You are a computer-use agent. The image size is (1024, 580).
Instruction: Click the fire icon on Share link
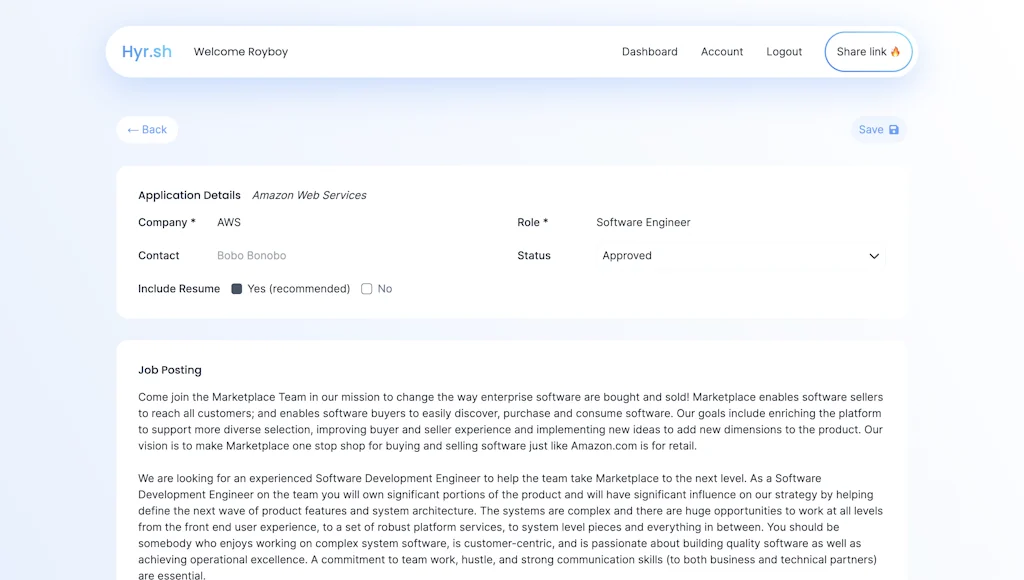[x=895, y=52]
